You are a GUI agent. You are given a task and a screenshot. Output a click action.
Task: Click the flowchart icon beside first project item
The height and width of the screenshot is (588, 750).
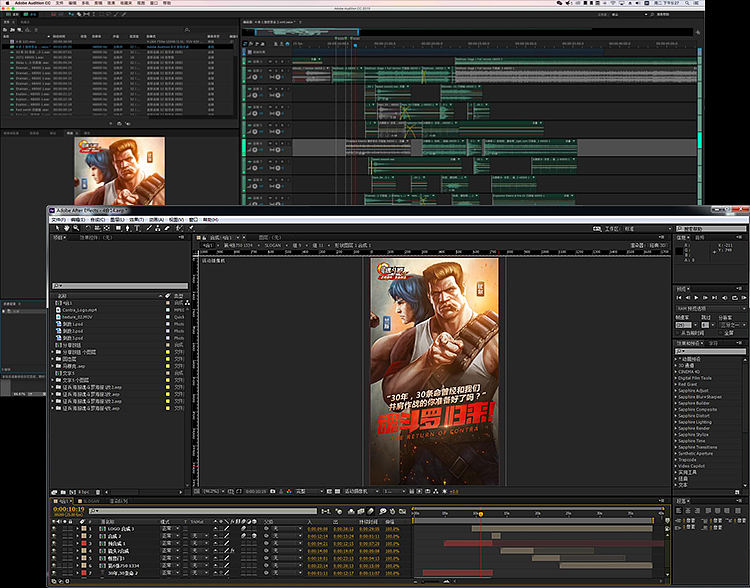point(187,302)
